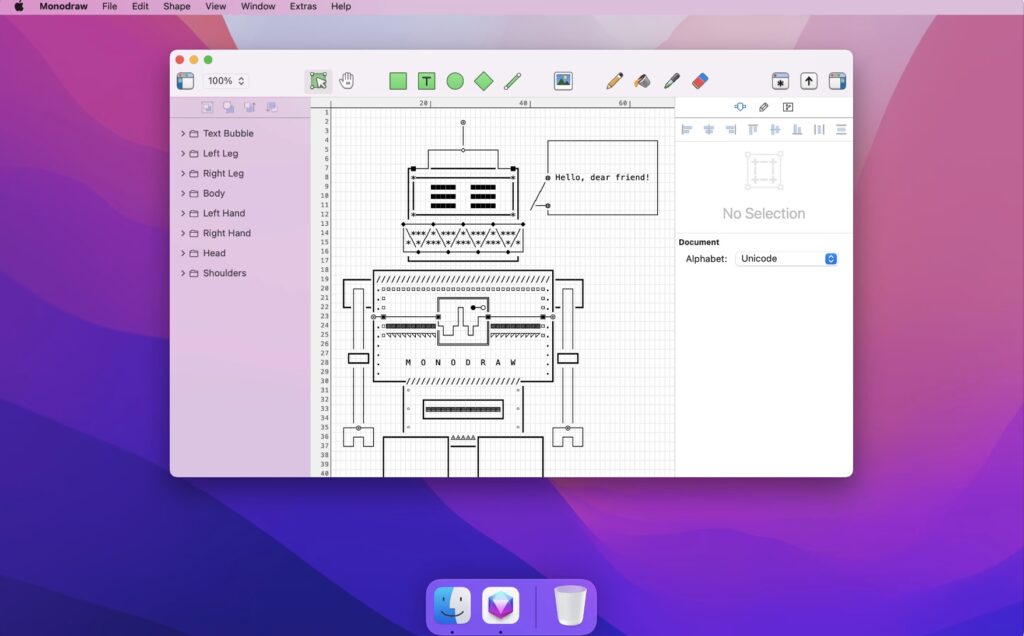The image size is (1024, 636).
Task: Click the align left icon in inspector
Action: click(687, 129)
